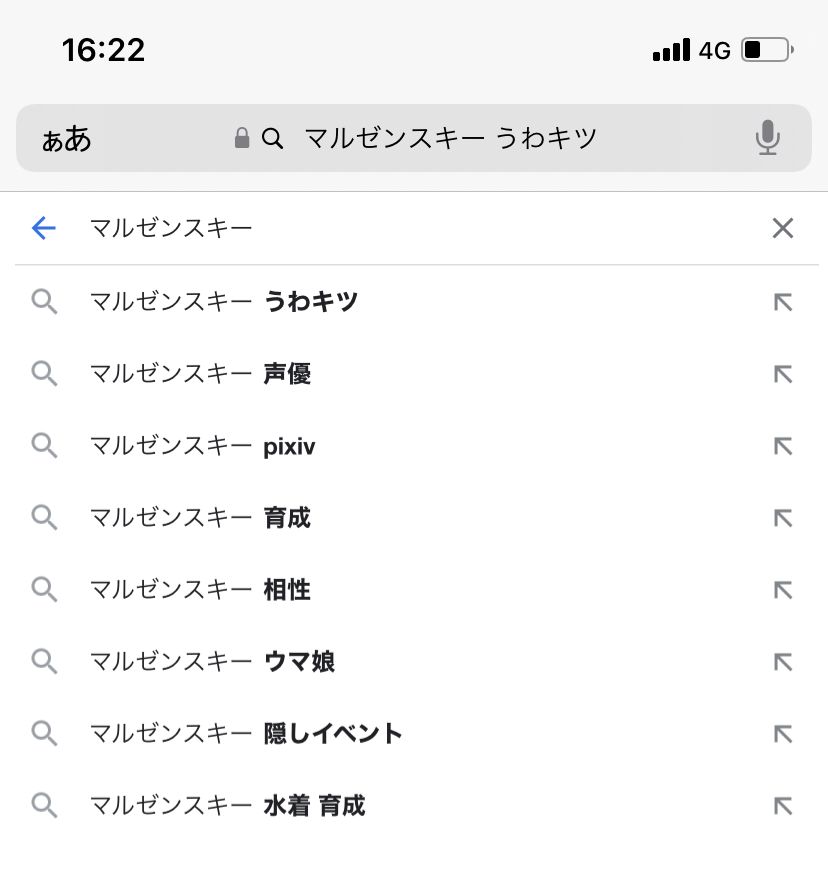This screenshot has width=828, height=894.
Task: Tap the magnifier icon beside ウマ娘
Action: pyautogui.click(x=44, y=662)
